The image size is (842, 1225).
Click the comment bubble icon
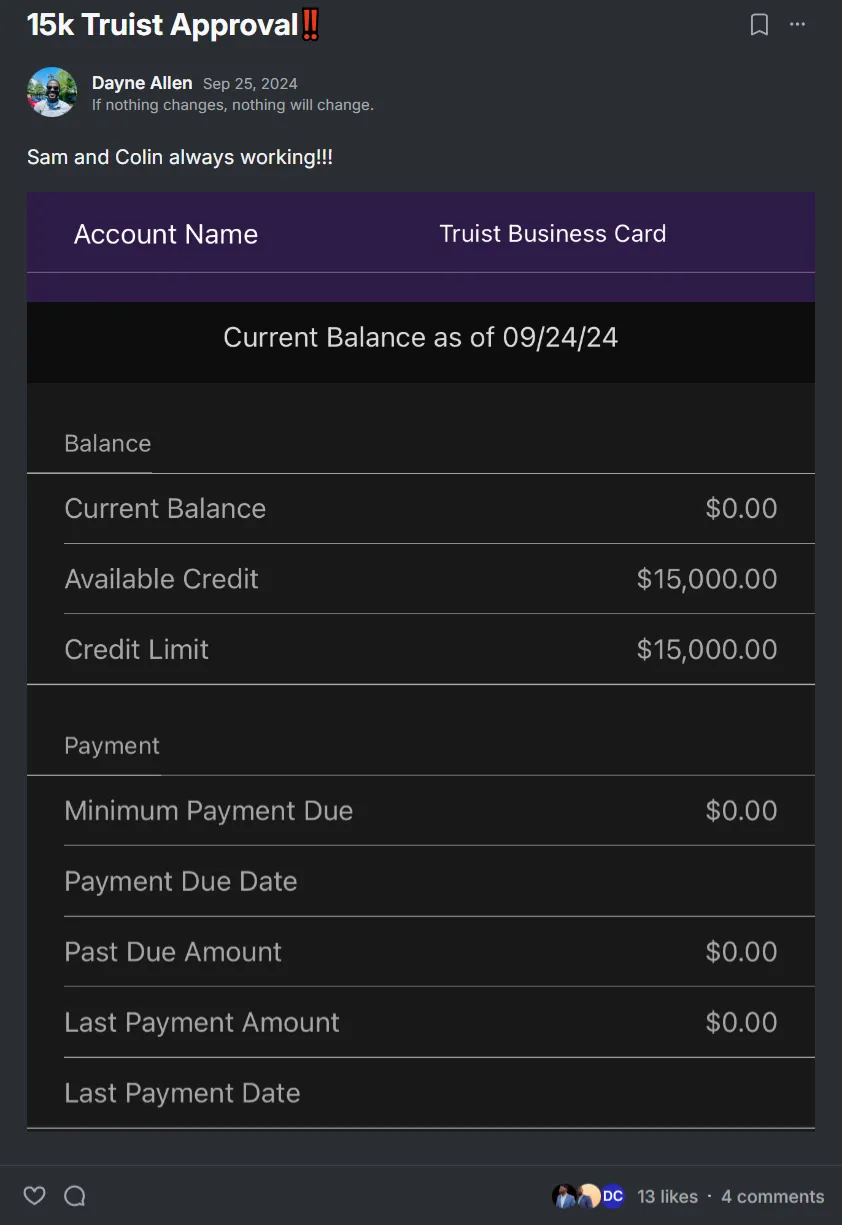click(75, 1196)
